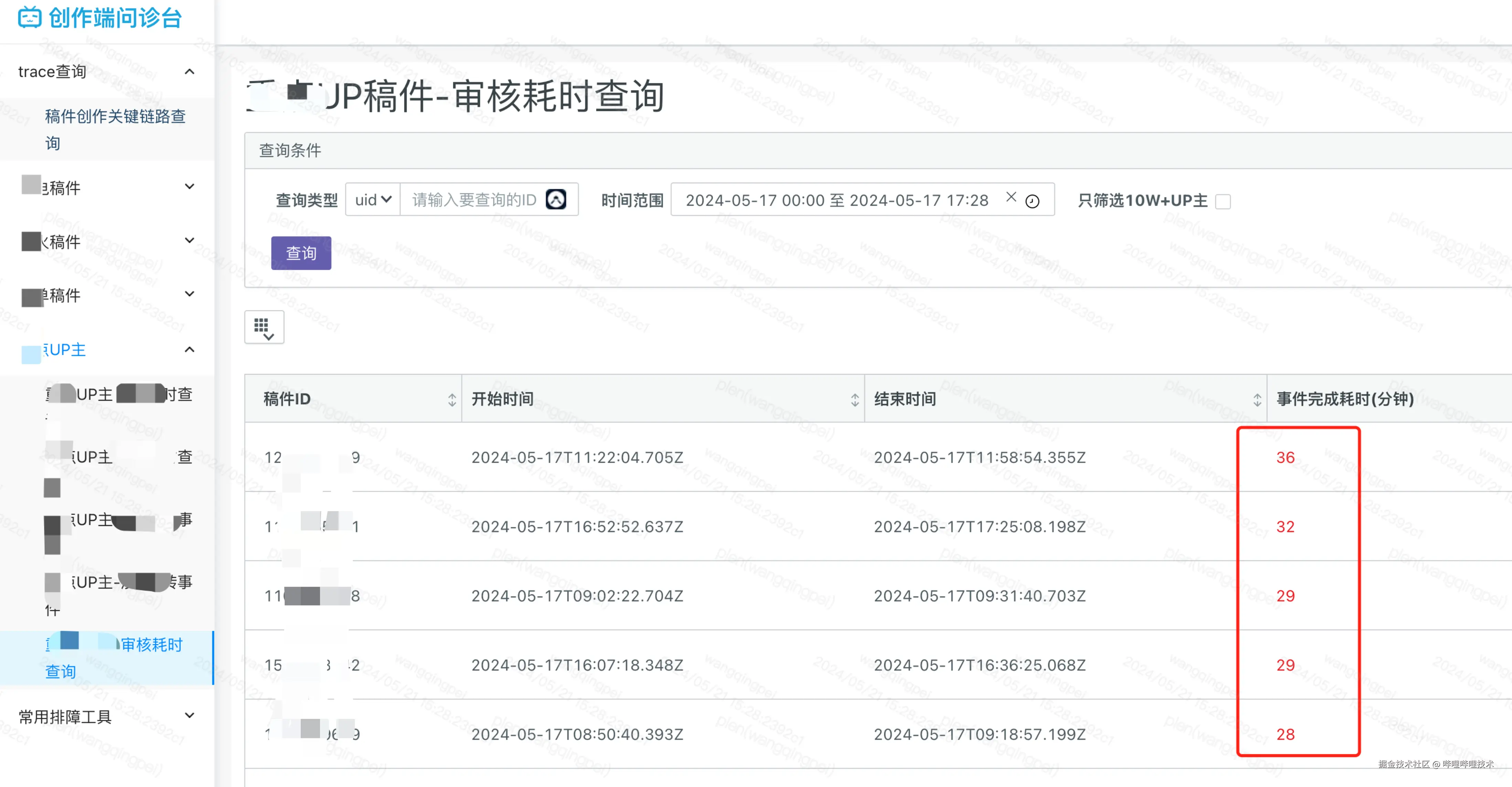Click the 事件完成耗时(分钟) column header

1344,399
